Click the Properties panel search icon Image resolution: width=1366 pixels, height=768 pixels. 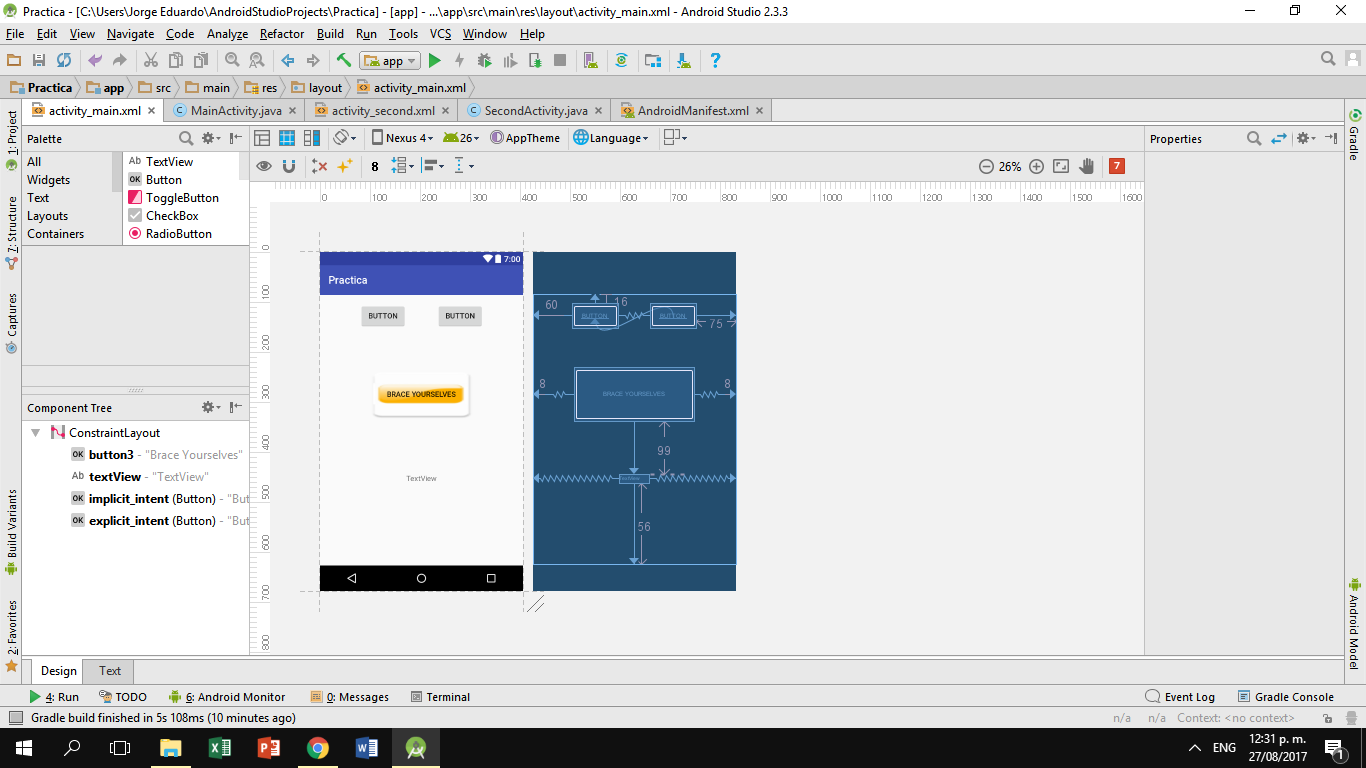point(1254,139)
